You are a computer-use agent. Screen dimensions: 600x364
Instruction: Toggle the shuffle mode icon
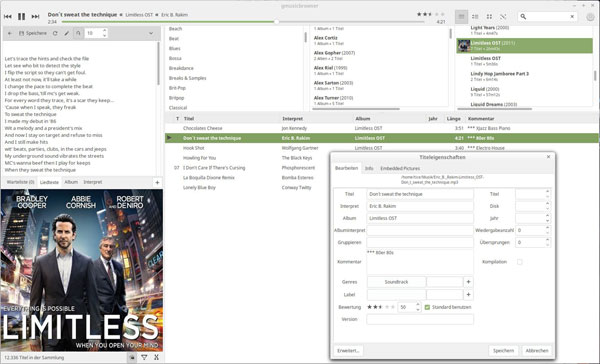tap(503, 16)
